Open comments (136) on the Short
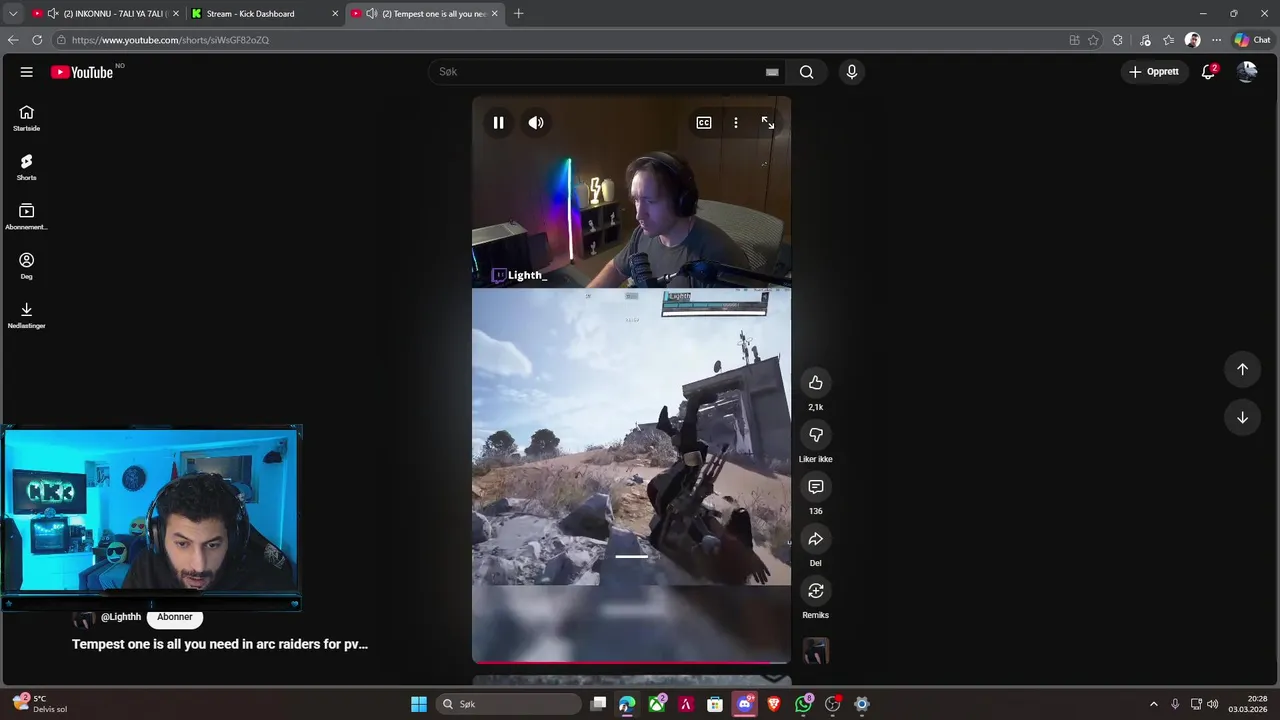The width and height of the screenshot is (1280, 720). coord(816,487)
